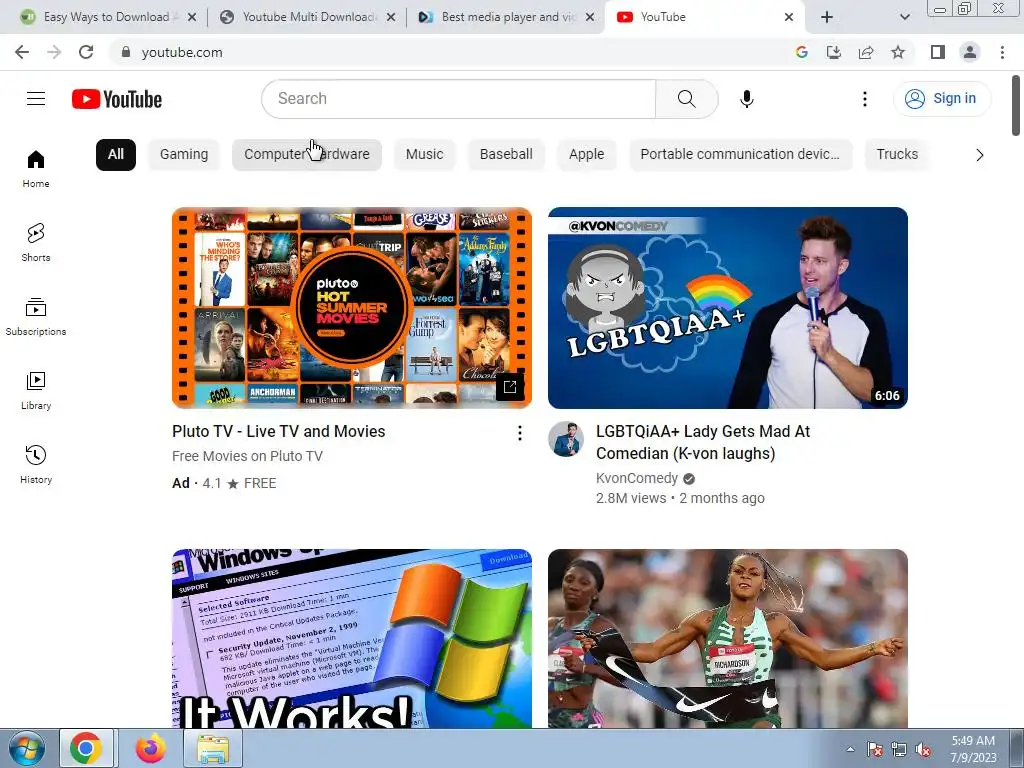
Task: Click Free Movies on Pluto TV text
Action: [x=248, y=456]
